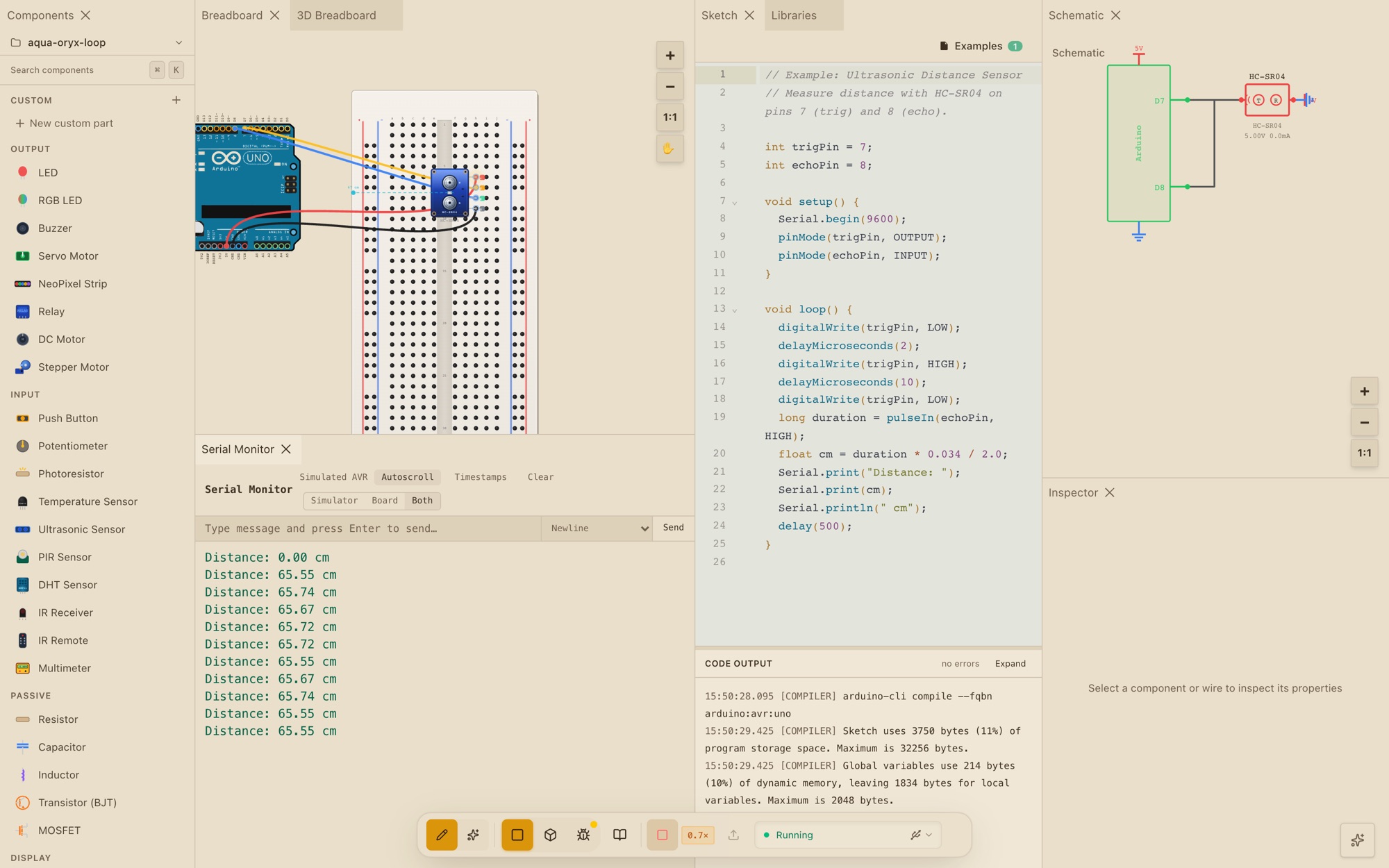The width and height of the screenshot is (1389, 868).
Task: Open the book documentation icon
Action: point(619,835)
